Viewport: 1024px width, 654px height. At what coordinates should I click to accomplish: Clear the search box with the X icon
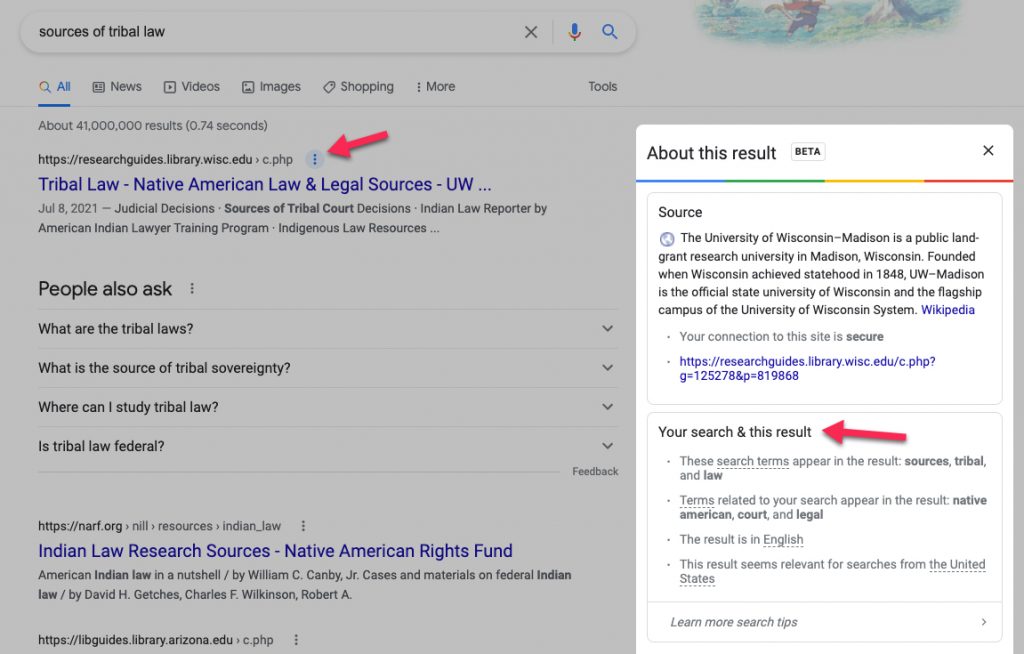(x=531, y=32)
